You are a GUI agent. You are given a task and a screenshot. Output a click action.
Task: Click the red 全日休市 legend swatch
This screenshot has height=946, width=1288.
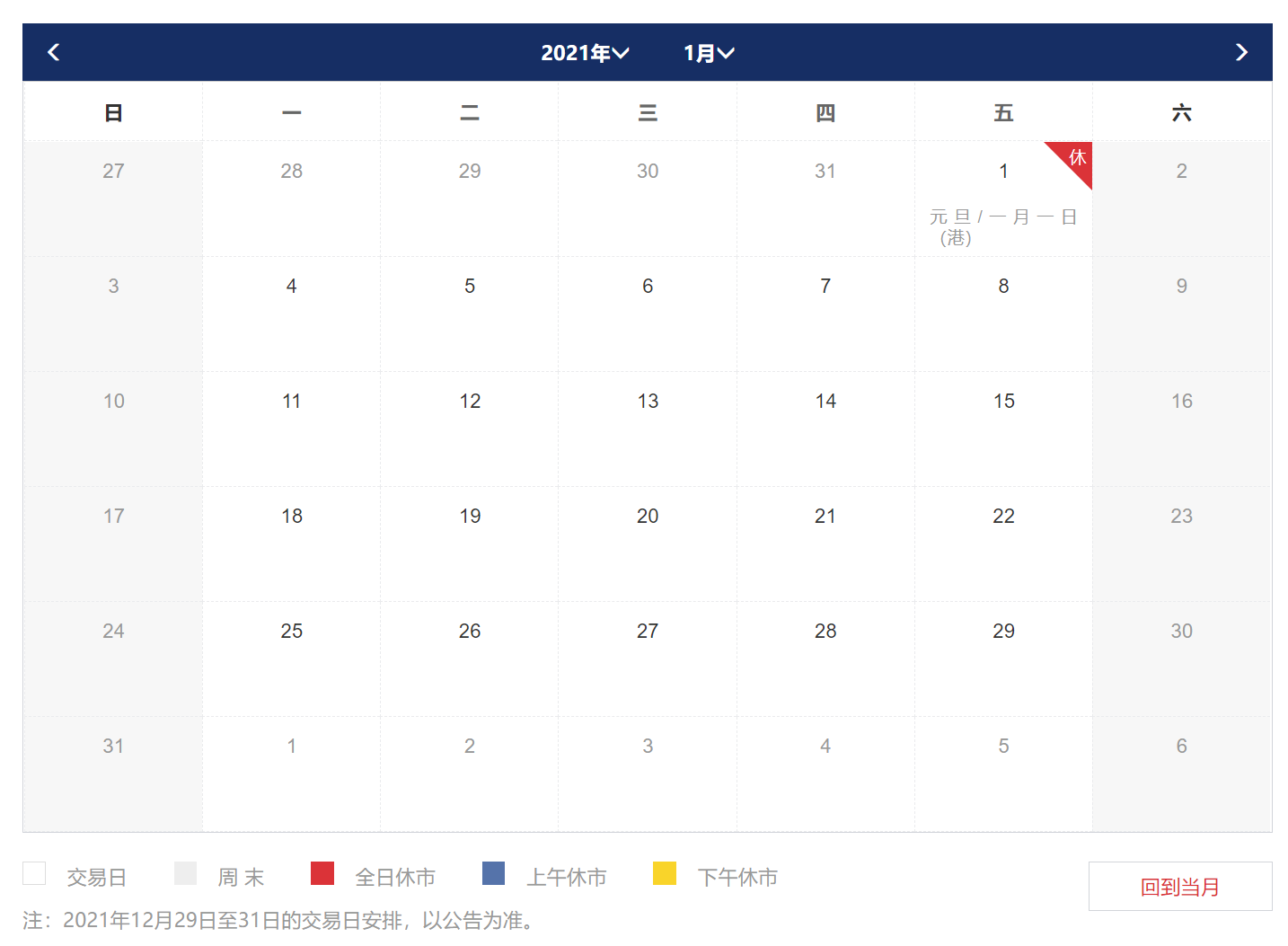[322, 873]
